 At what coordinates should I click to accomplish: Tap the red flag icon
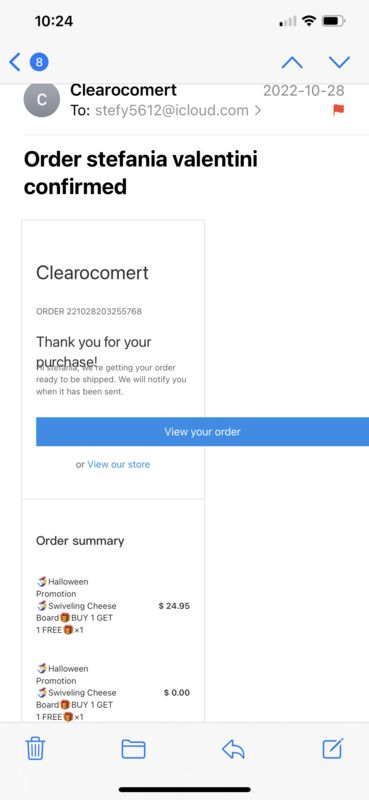pos(338,110)
